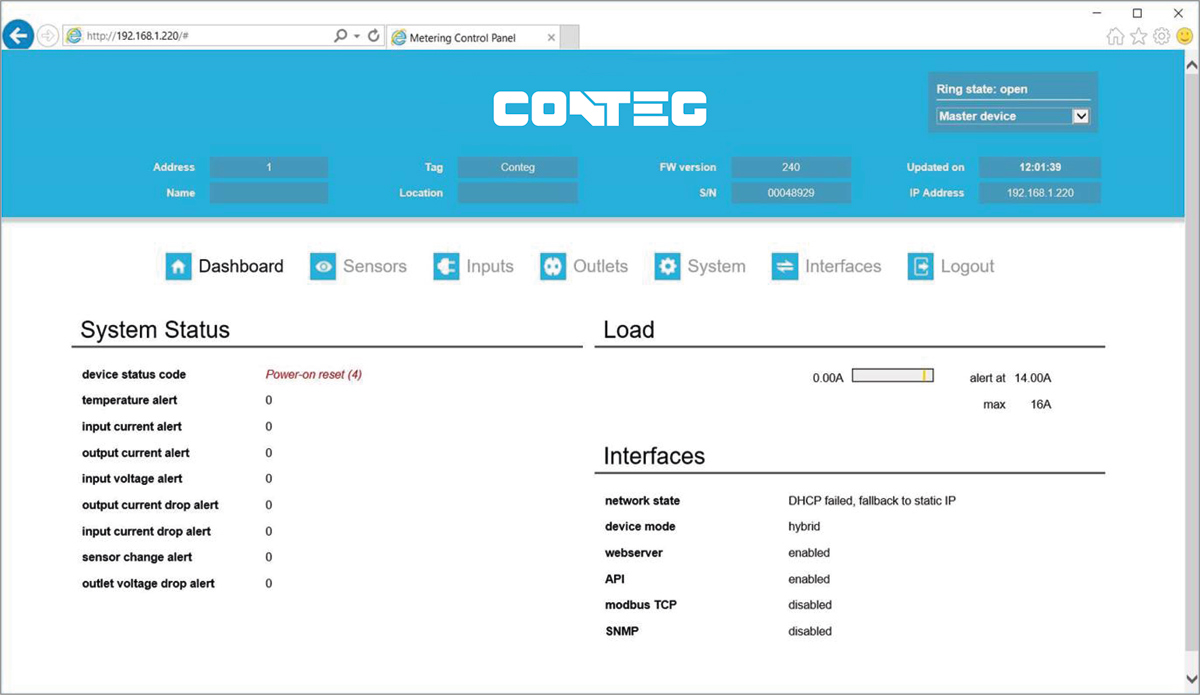Open the Outlets menu label
The height and width of the screenshot is (695, 1200).
click(601, 267)
